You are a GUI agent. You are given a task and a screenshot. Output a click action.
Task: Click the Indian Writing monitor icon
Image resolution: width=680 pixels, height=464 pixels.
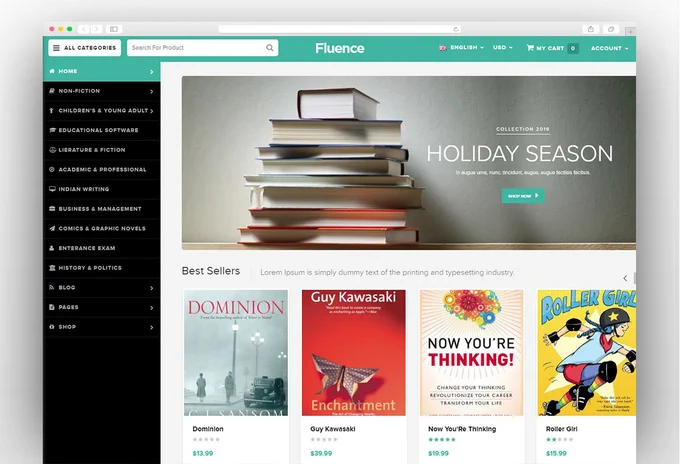coord(52,189)
